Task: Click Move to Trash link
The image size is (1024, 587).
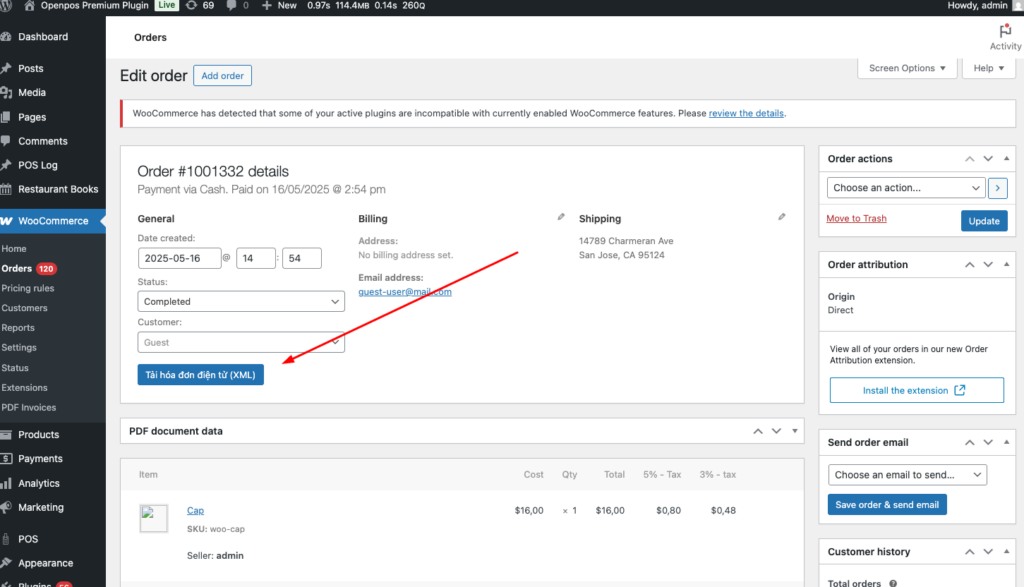Action: (x=856, y=219)
